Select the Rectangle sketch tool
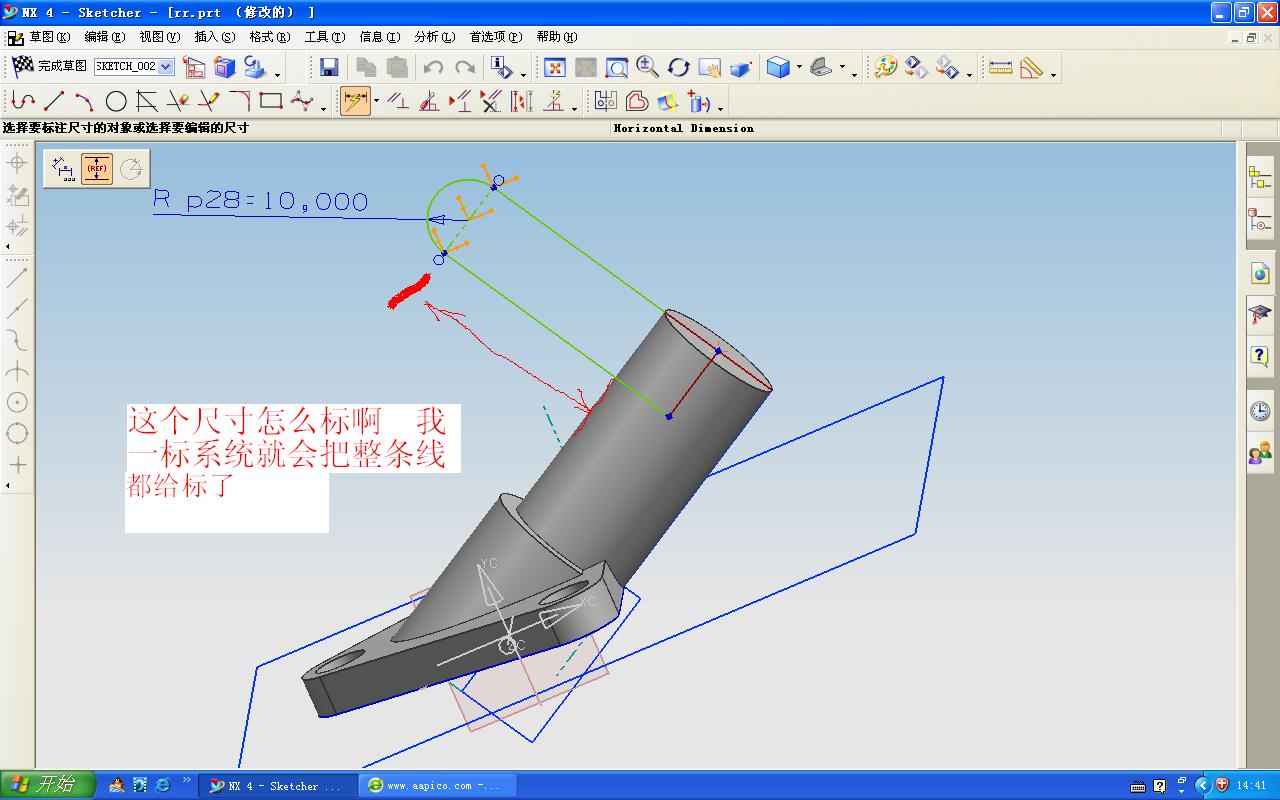The width and height of the screenshot is (1280, 800). point(271,101)
